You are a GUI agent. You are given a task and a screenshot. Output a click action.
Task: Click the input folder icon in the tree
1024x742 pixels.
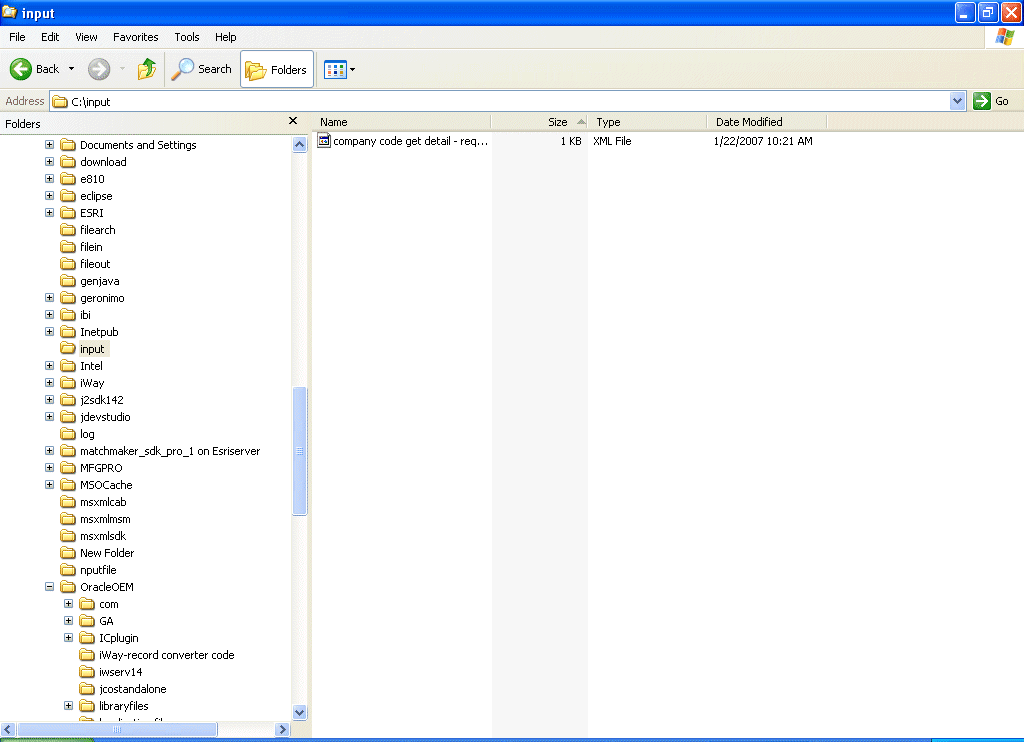coord(66,348)
